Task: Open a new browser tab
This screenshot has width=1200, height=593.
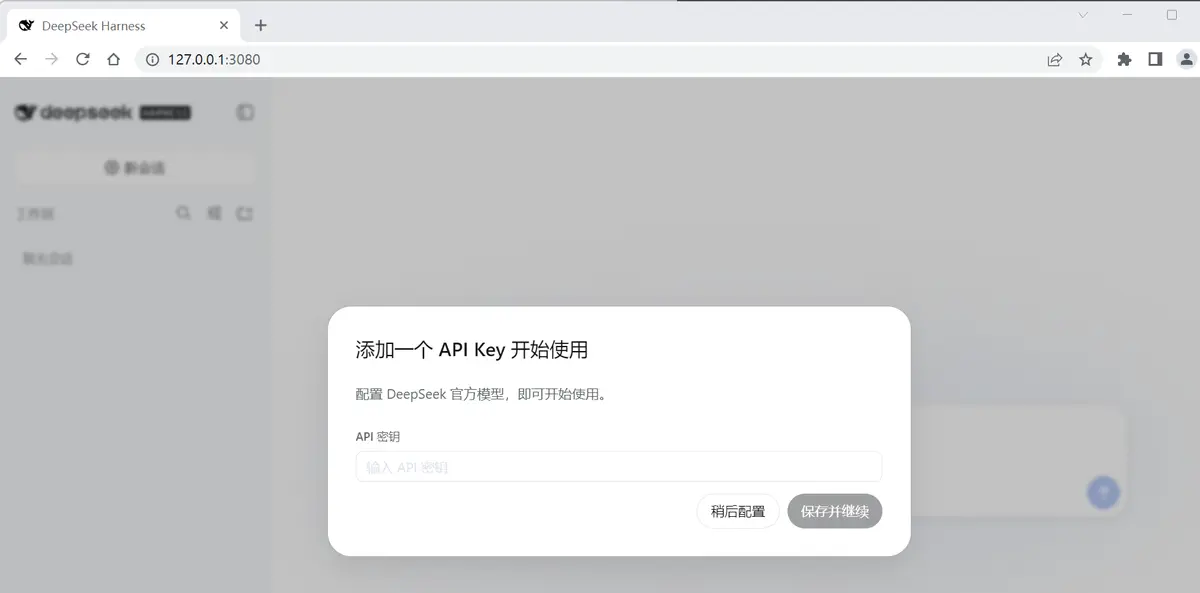Action: point(261,25)
